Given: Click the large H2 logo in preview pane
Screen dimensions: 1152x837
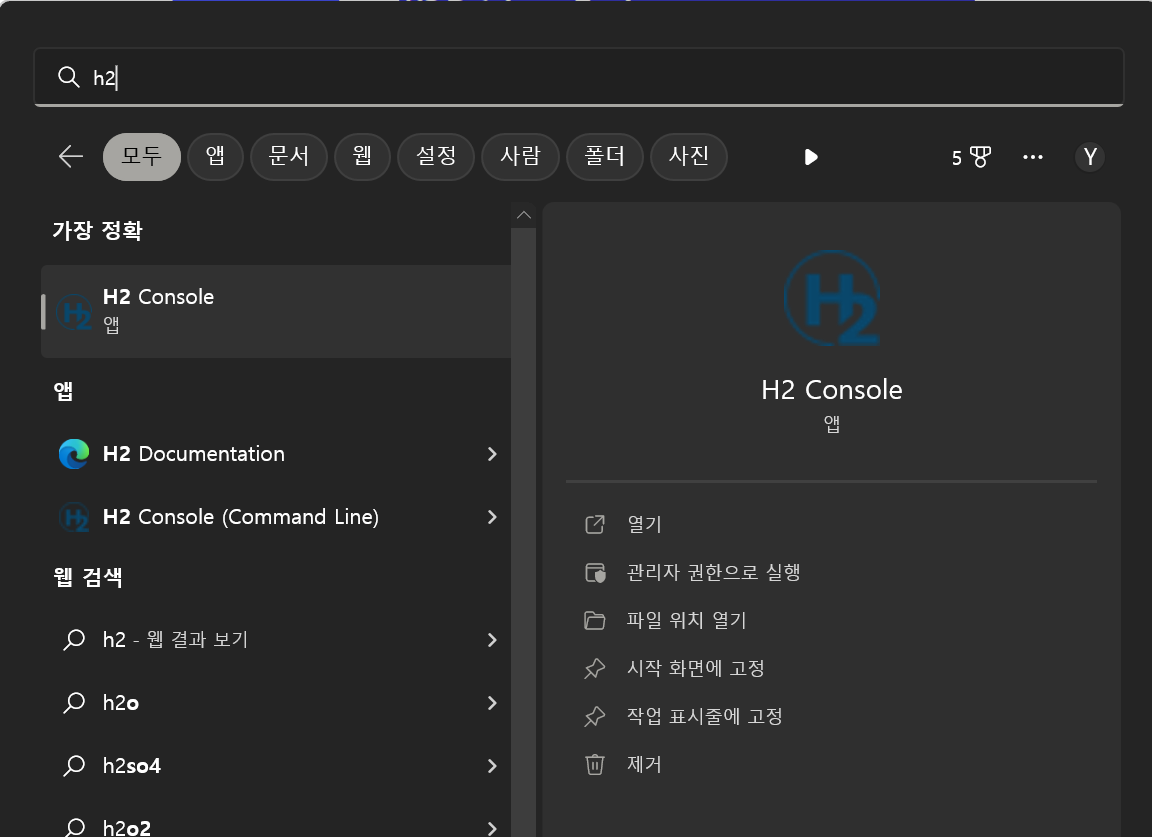Looking at the screenshot, I should 832,298.
